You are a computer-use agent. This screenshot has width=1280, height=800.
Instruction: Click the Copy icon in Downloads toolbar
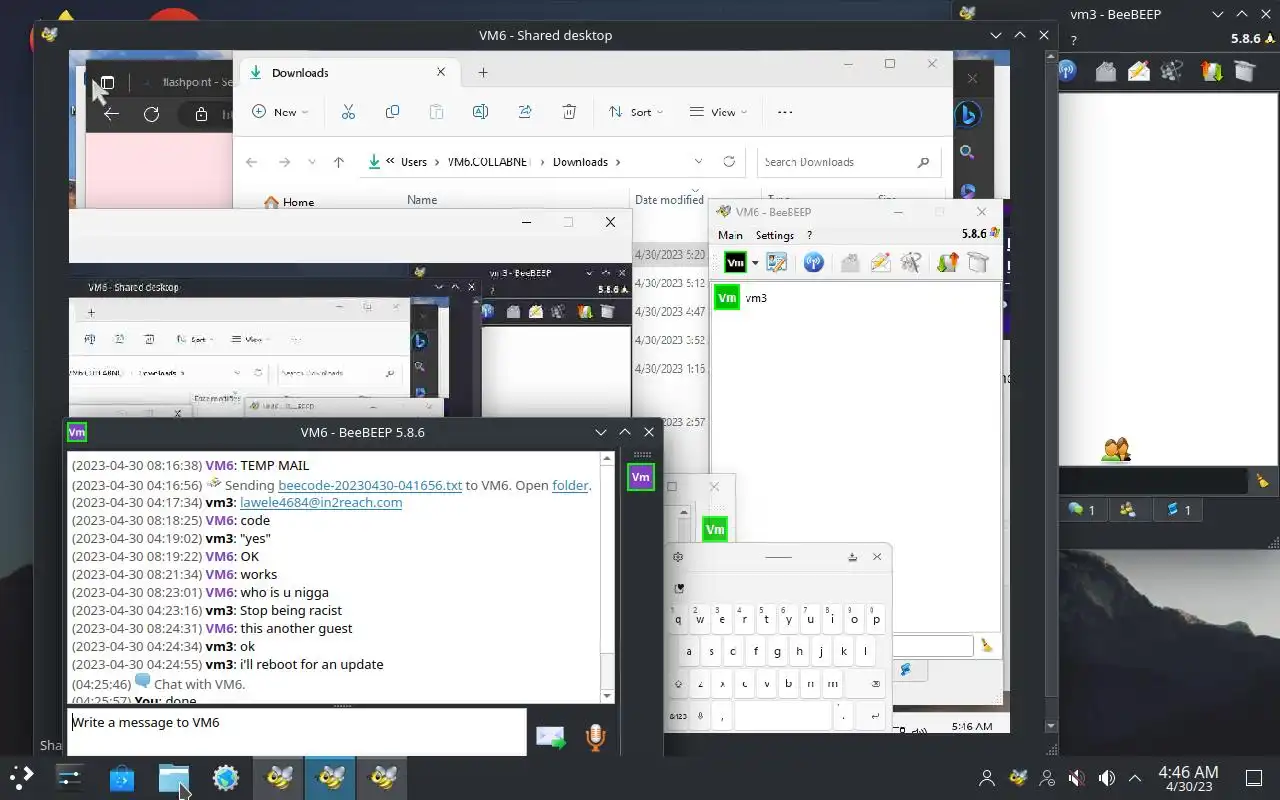[x=392, y=112]
